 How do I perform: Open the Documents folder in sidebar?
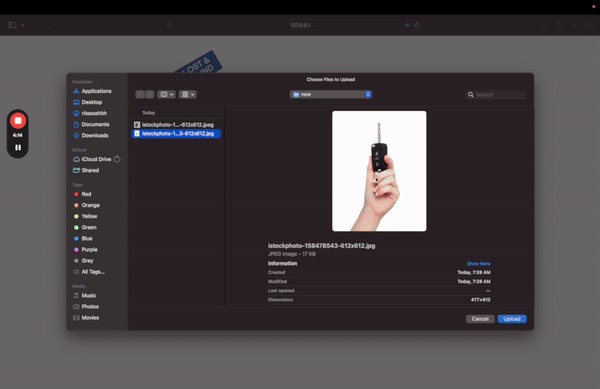[x=91, y=124]
